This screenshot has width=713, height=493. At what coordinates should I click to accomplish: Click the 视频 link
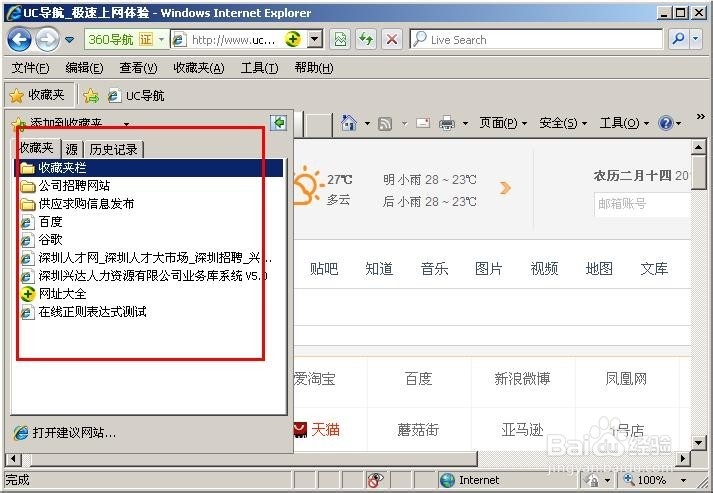click(544, 269)
